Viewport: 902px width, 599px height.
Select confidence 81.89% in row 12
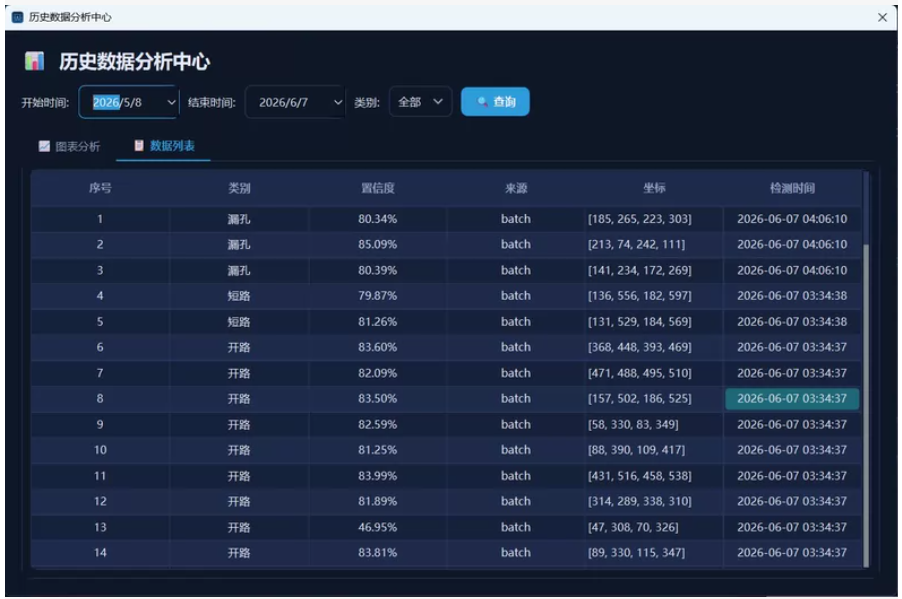point(377,501)
